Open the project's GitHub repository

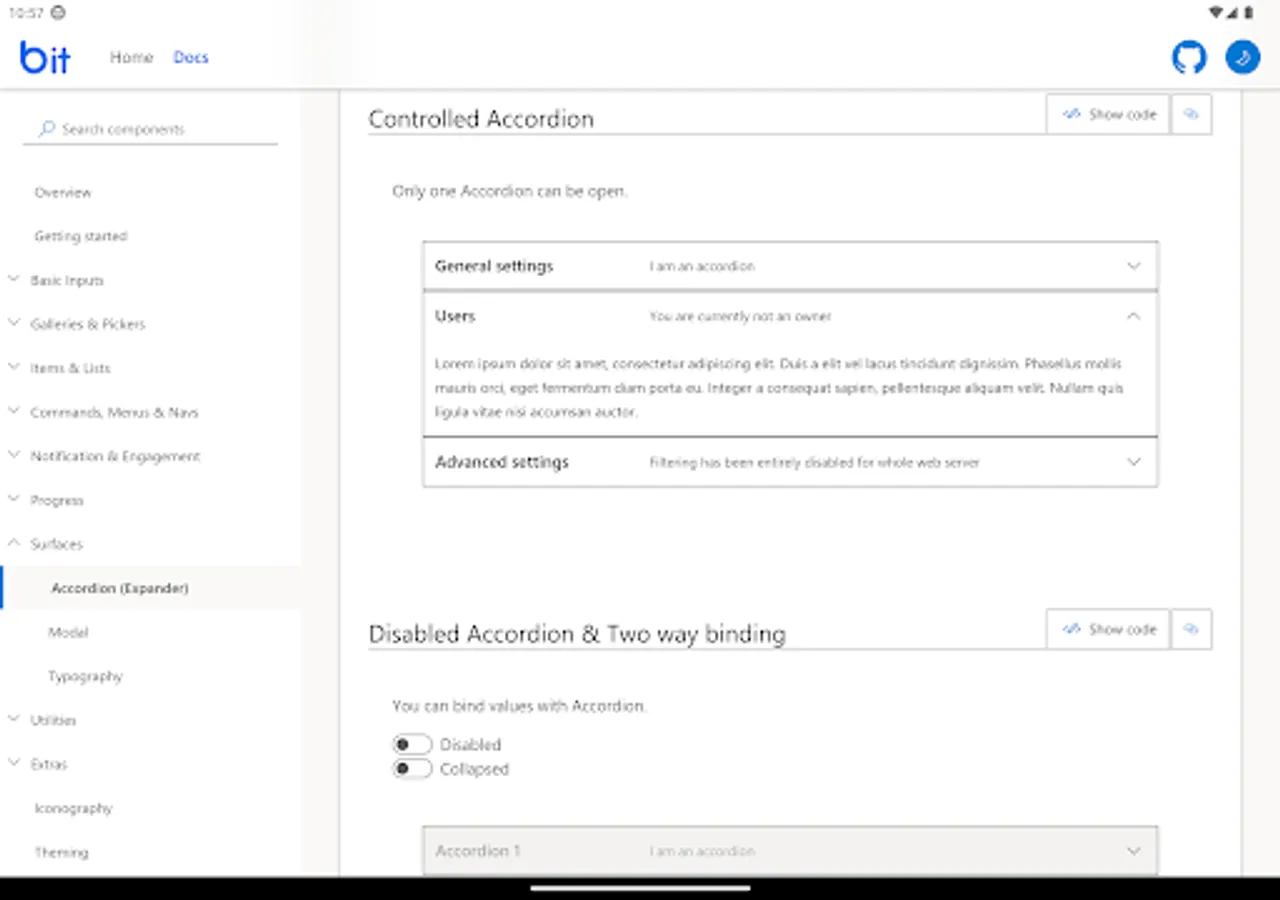click(1188, 57)
